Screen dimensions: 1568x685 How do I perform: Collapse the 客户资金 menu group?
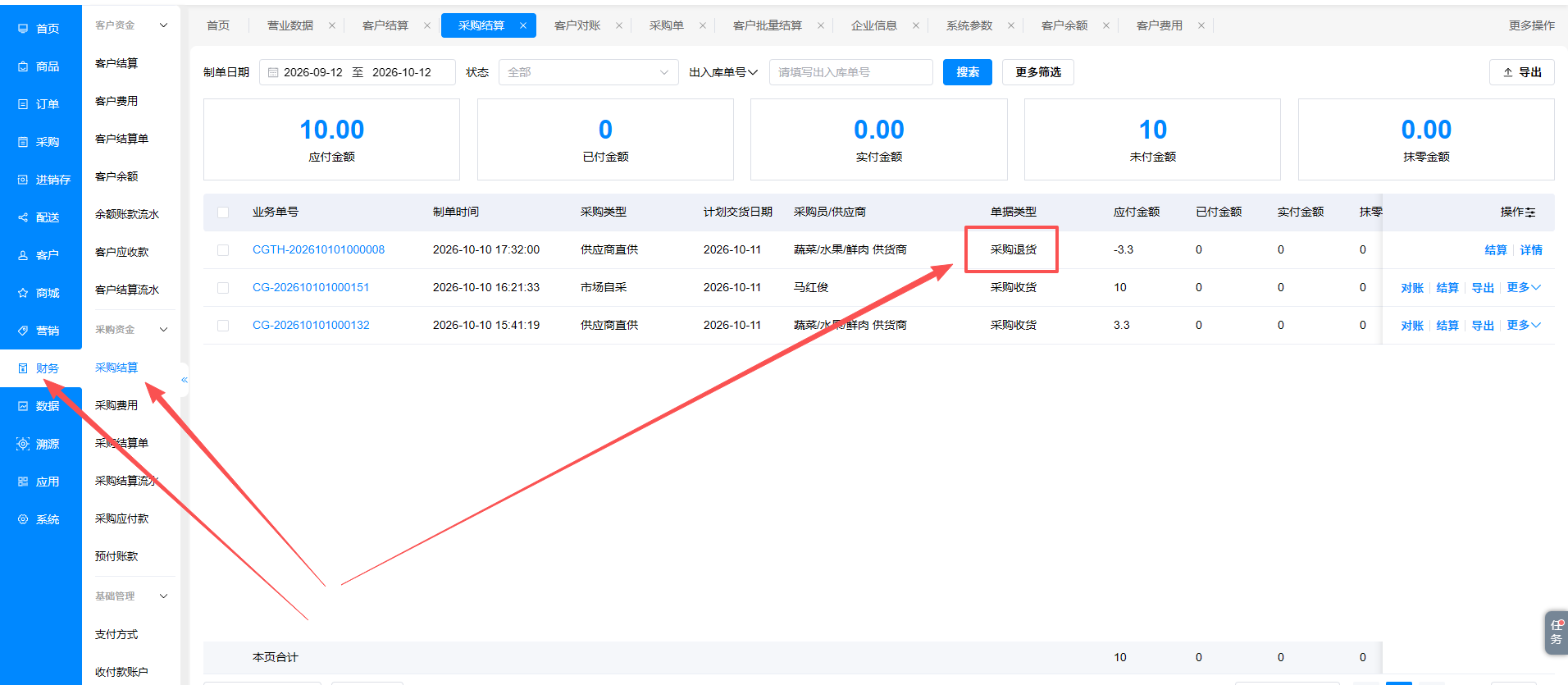tap(163, 25)
